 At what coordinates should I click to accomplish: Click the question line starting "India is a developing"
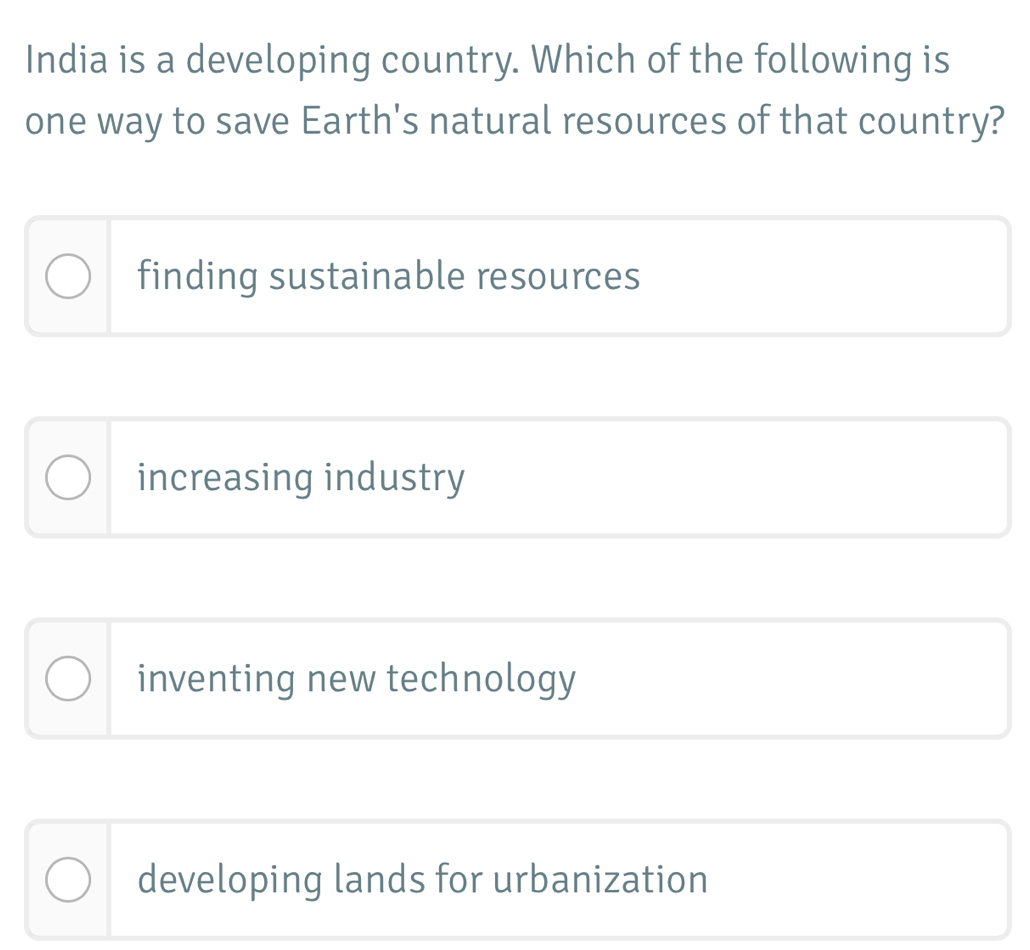(x=487, y=62)
